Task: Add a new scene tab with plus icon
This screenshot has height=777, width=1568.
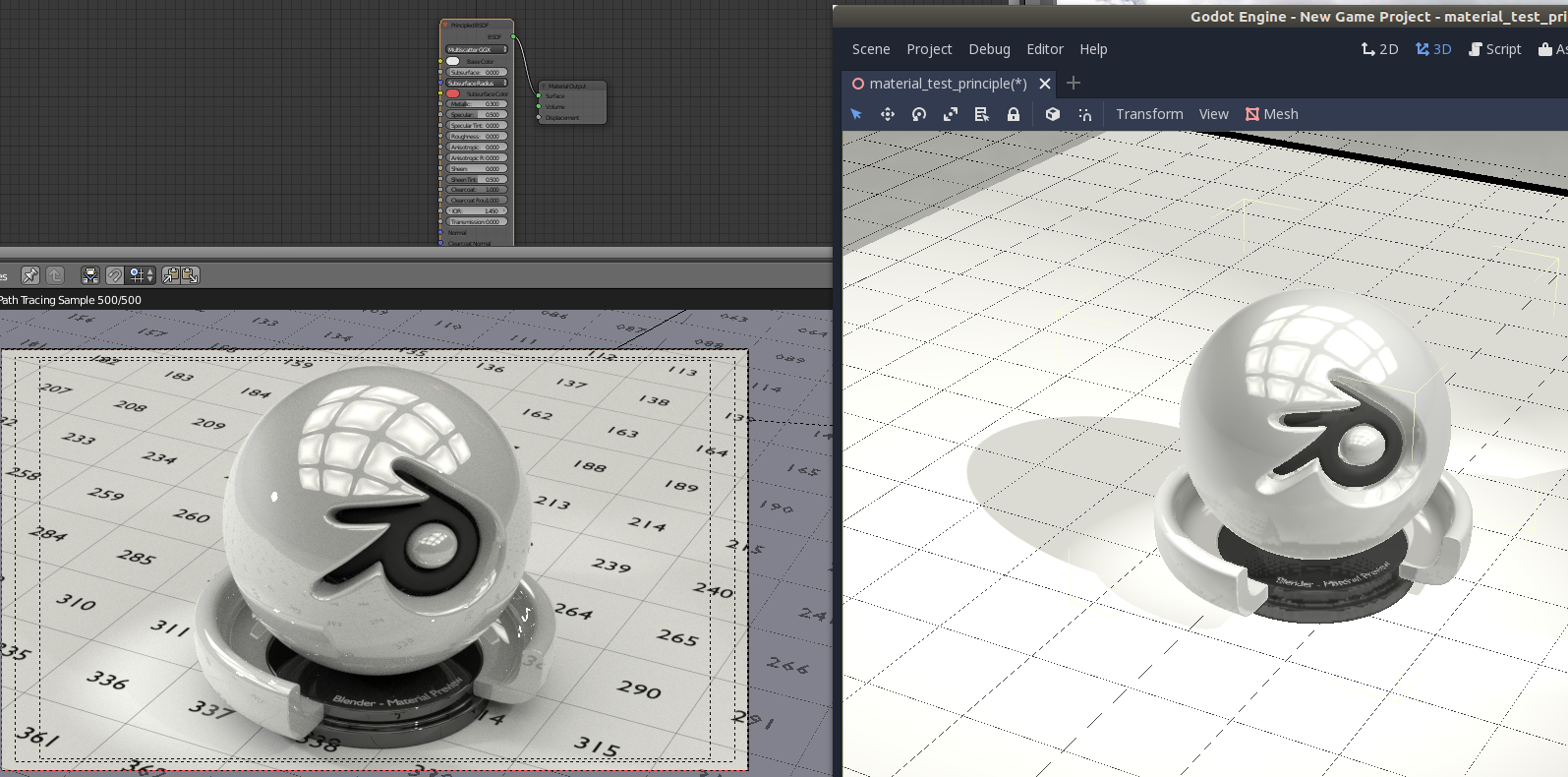Action: click(1074, 84)
